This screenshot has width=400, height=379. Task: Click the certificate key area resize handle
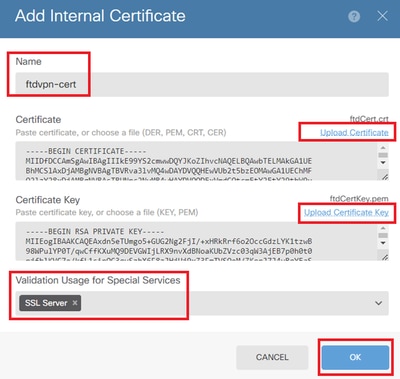(x=385, y=256)
